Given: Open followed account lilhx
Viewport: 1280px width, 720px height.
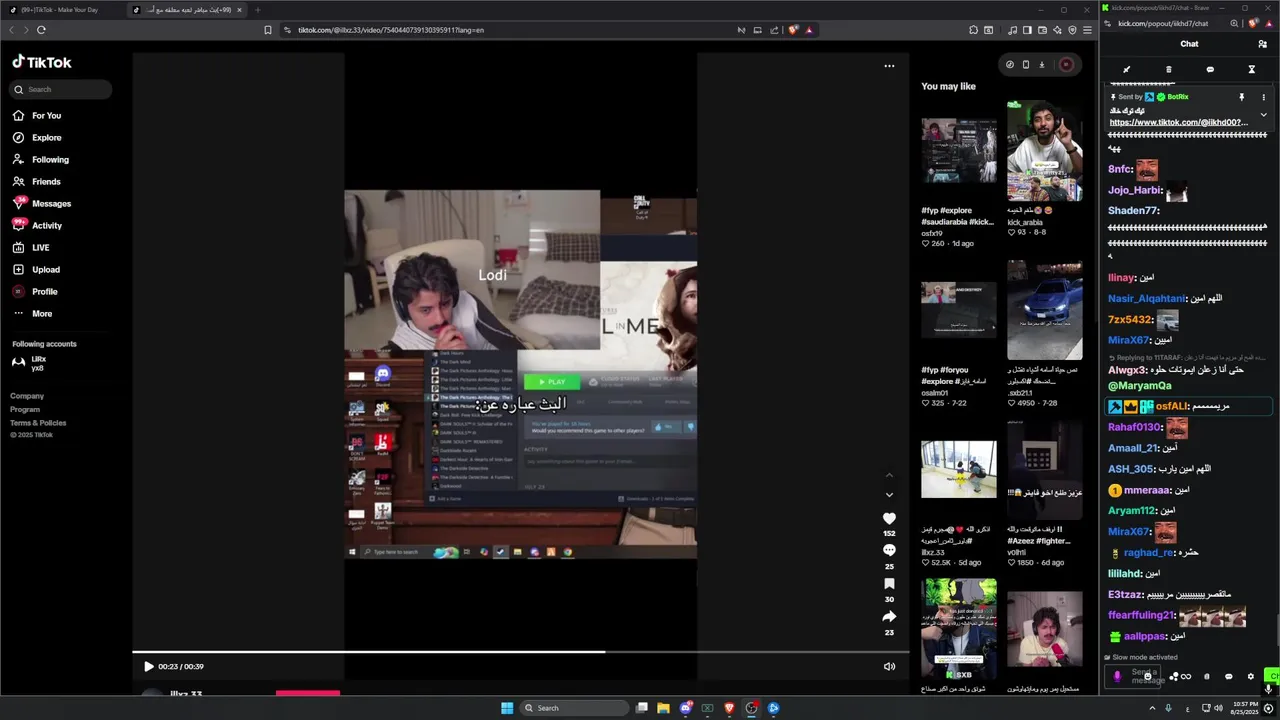Looking at the screenshot, I should click(30, 363).
